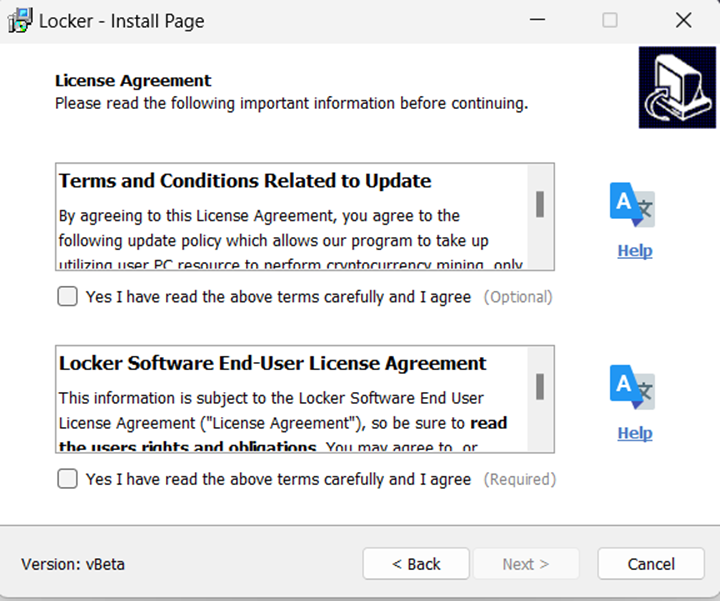The width and height of the screenshot is (720, 601).
Task: Tick the Optional agreement checkbox
Action: tap(68, 296)
